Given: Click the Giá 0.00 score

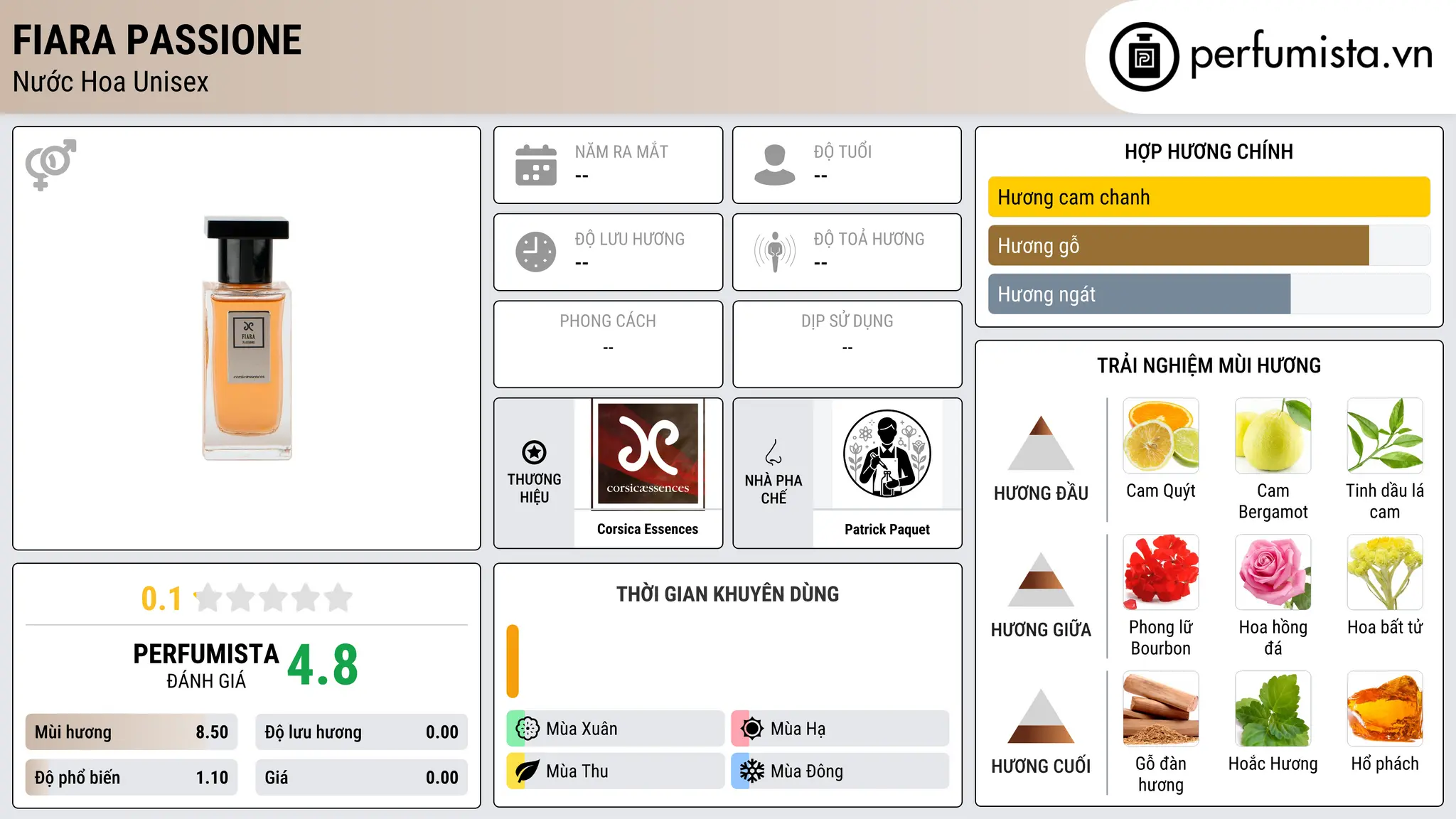Looking at the screenshot, I should pos(361,777).
